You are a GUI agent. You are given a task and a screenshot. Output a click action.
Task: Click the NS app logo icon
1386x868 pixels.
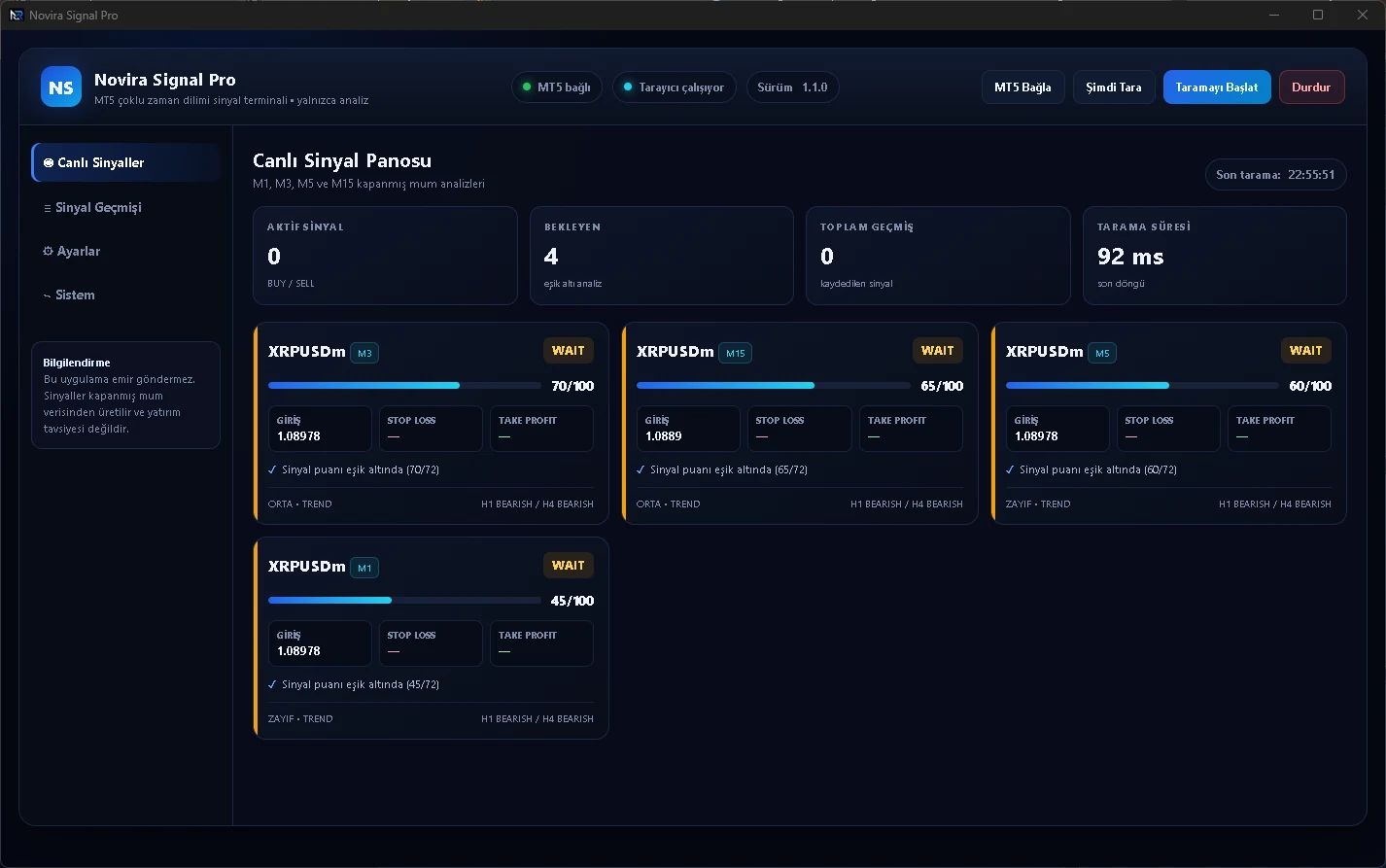(x=61, y=87)
